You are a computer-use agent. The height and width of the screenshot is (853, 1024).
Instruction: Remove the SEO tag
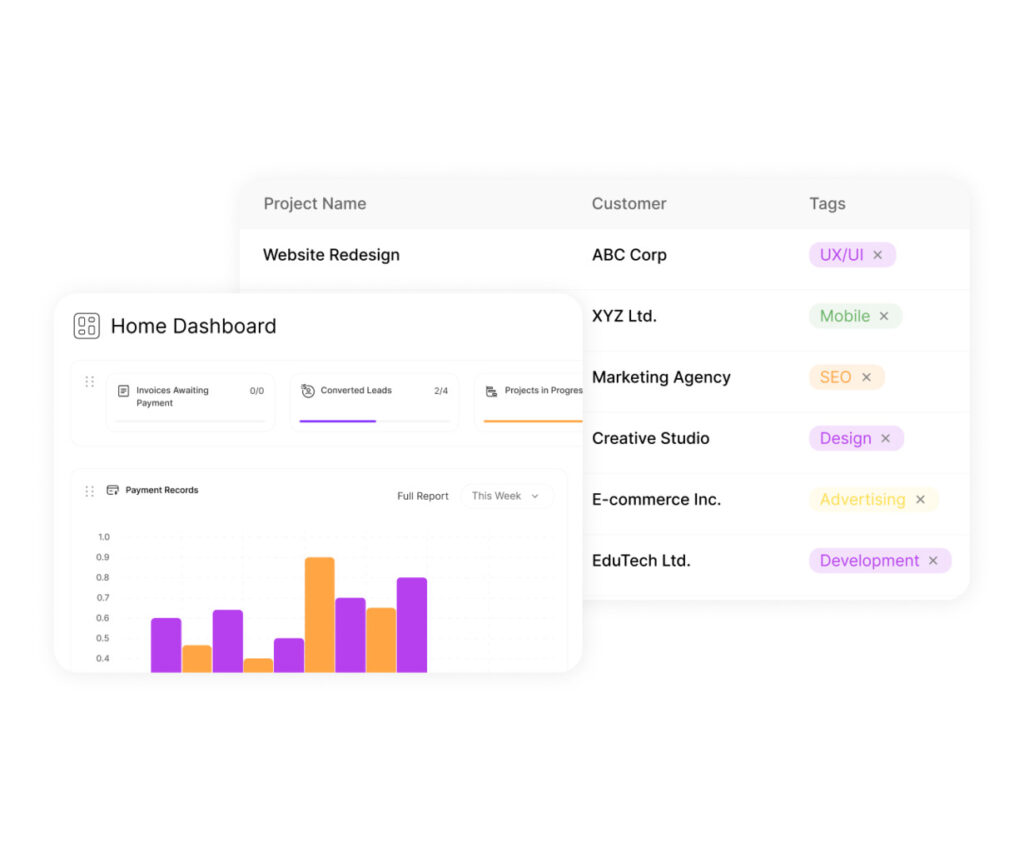point(866,378)
